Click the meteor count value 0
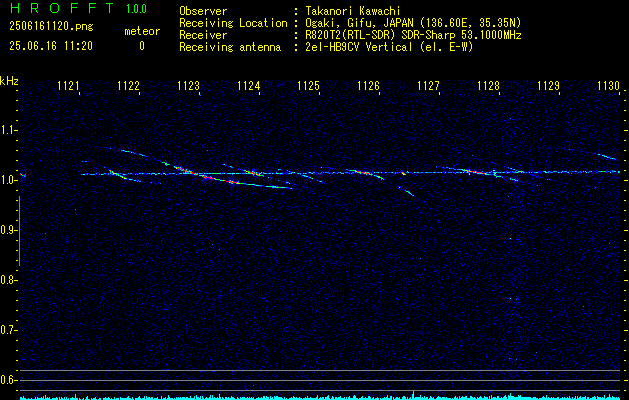Image resolution: width=629 pixels, height=400 pixels. tap(142, 46)
